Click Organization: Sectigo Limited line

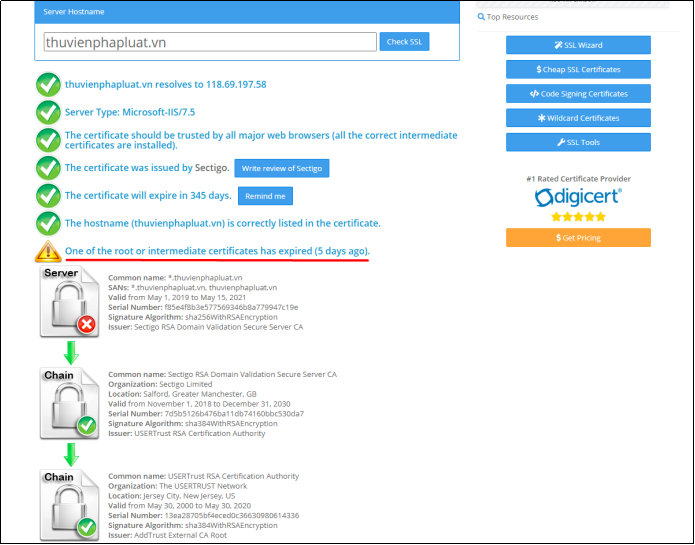click(x=160, y=384)
